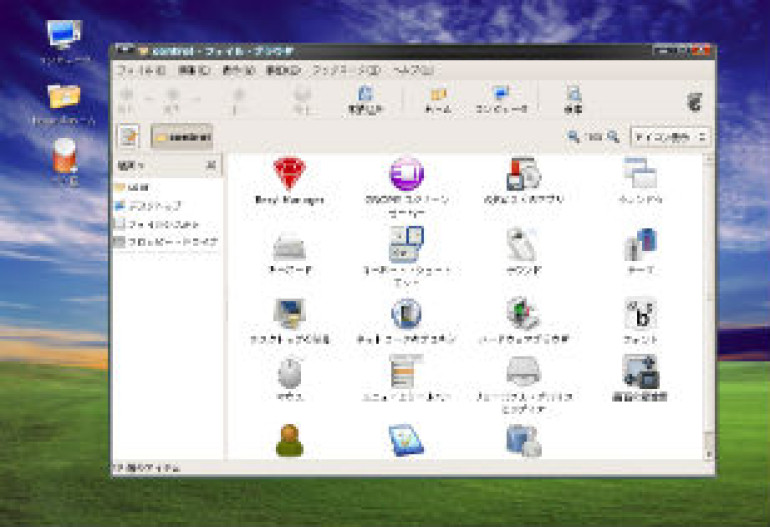Click the greyed Back toolbar button
Image resolution: width=770 pixels, height=527 pixels.
click(x=127, y=100)
